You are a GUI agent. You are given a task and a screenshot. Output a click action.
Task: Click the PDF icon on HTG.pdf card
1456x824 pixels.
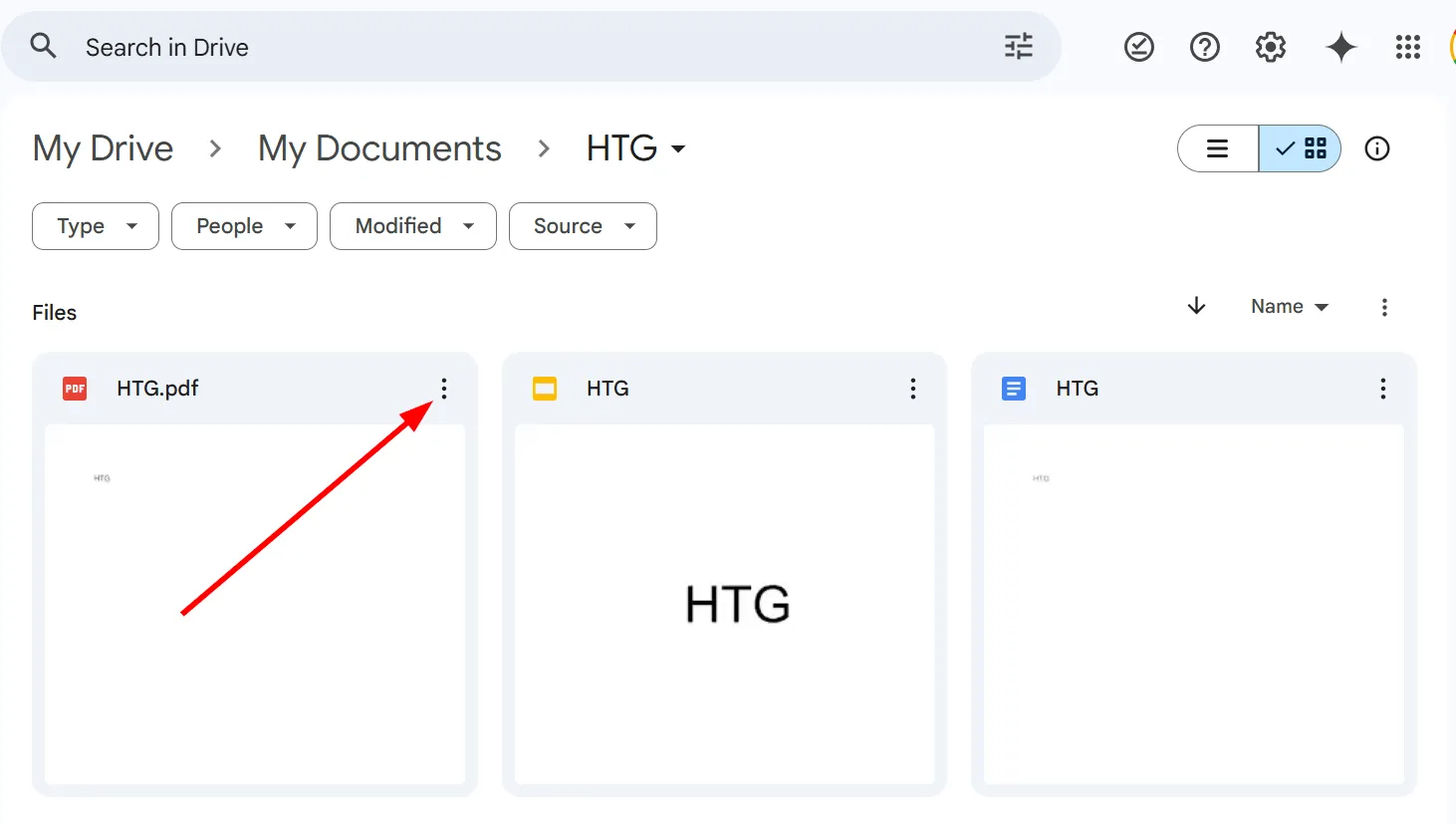point(74,389)
